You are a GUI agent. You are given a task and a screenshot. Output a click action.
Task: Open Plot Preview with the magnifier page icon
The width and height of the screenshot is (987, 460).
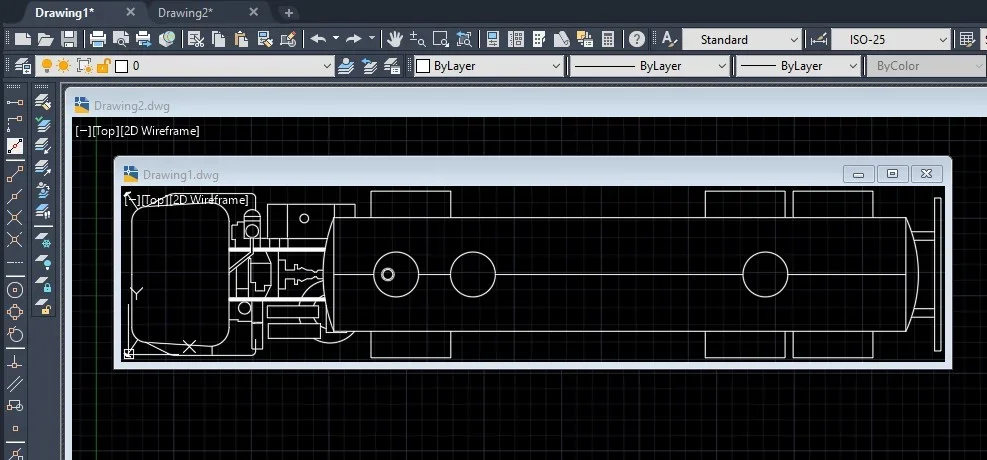(x=120, y=39)
